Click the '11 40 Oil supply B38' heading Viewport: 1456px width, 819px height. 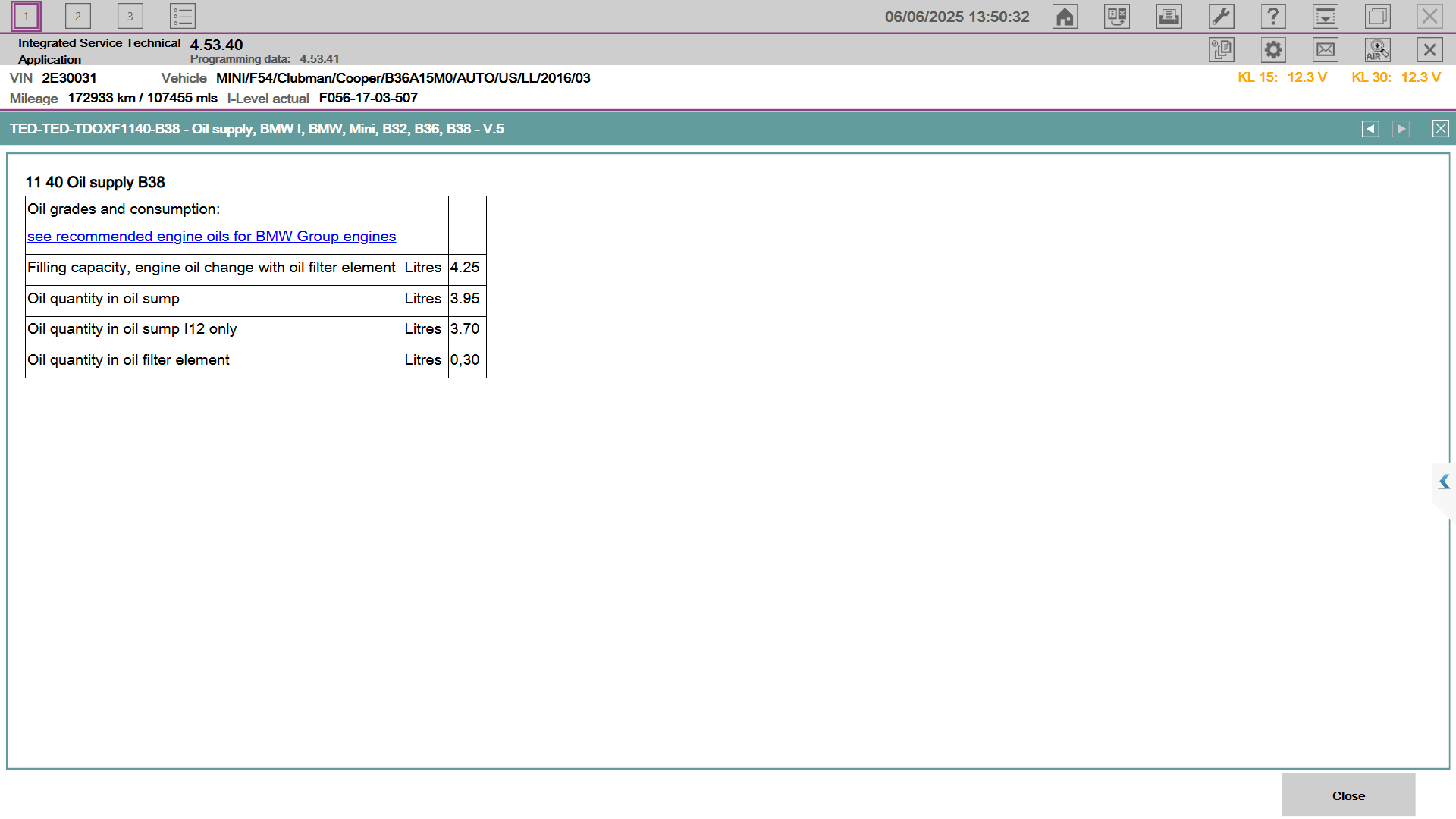click(95, 183)
